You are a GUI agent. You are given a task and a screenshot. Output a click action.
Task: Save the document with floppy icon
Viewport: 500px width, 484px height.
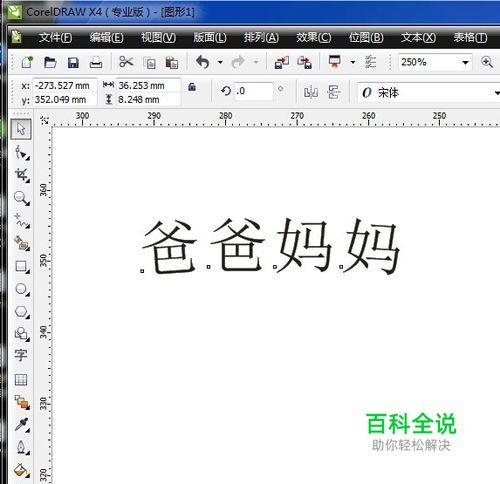(73, 62)
